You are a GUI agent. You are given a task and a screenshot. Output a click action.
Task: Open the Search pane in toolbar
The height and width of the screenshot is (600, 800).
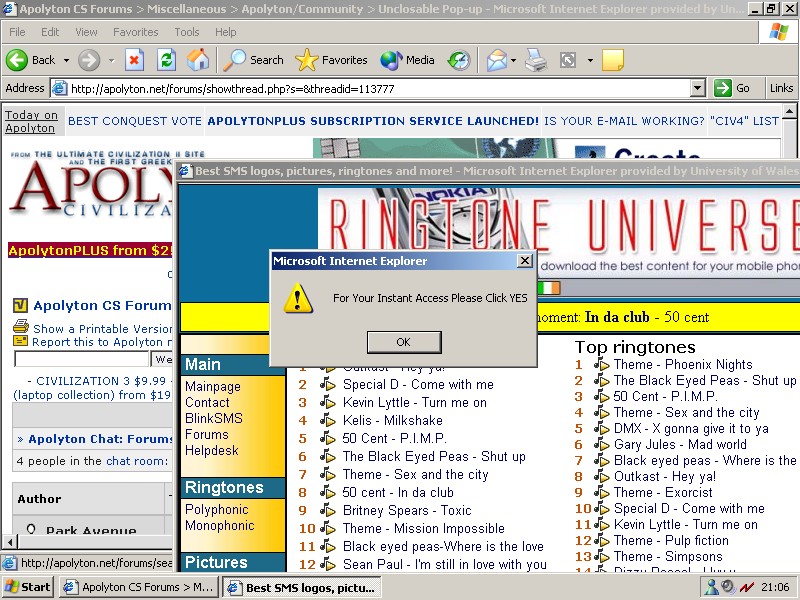pyautogui.click(x=254, y=60)
